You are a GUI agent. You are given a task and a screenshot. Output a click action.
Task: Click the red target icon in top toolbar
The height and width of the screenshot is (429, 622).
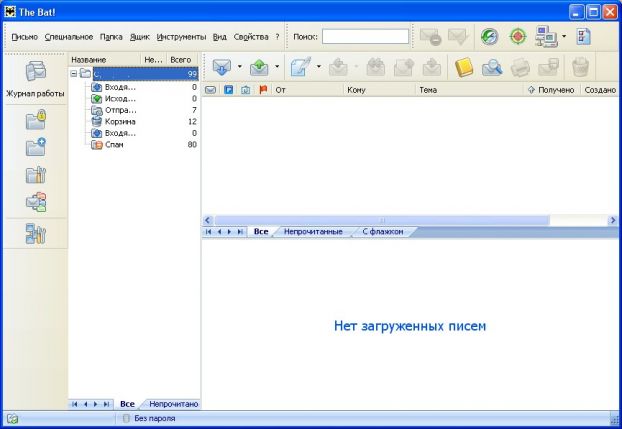(x=517, y=36)
